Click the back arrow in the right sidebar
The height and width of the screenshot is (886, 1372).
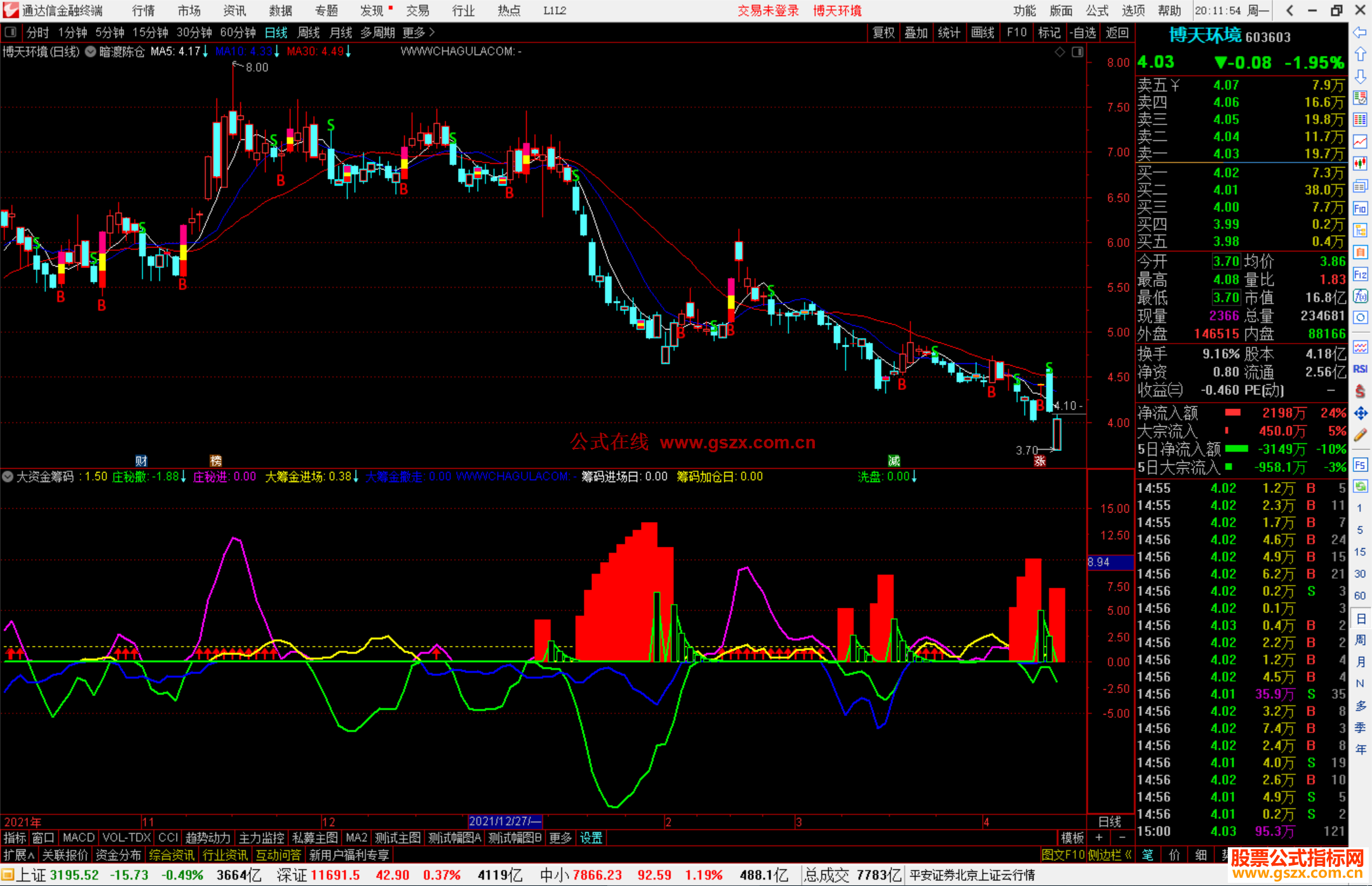point(1360,33)
